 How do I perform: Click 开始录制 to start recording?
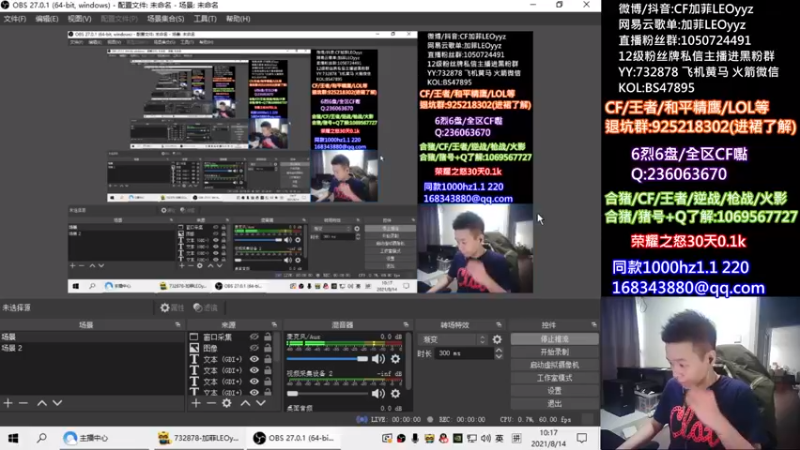pos(555,352)
